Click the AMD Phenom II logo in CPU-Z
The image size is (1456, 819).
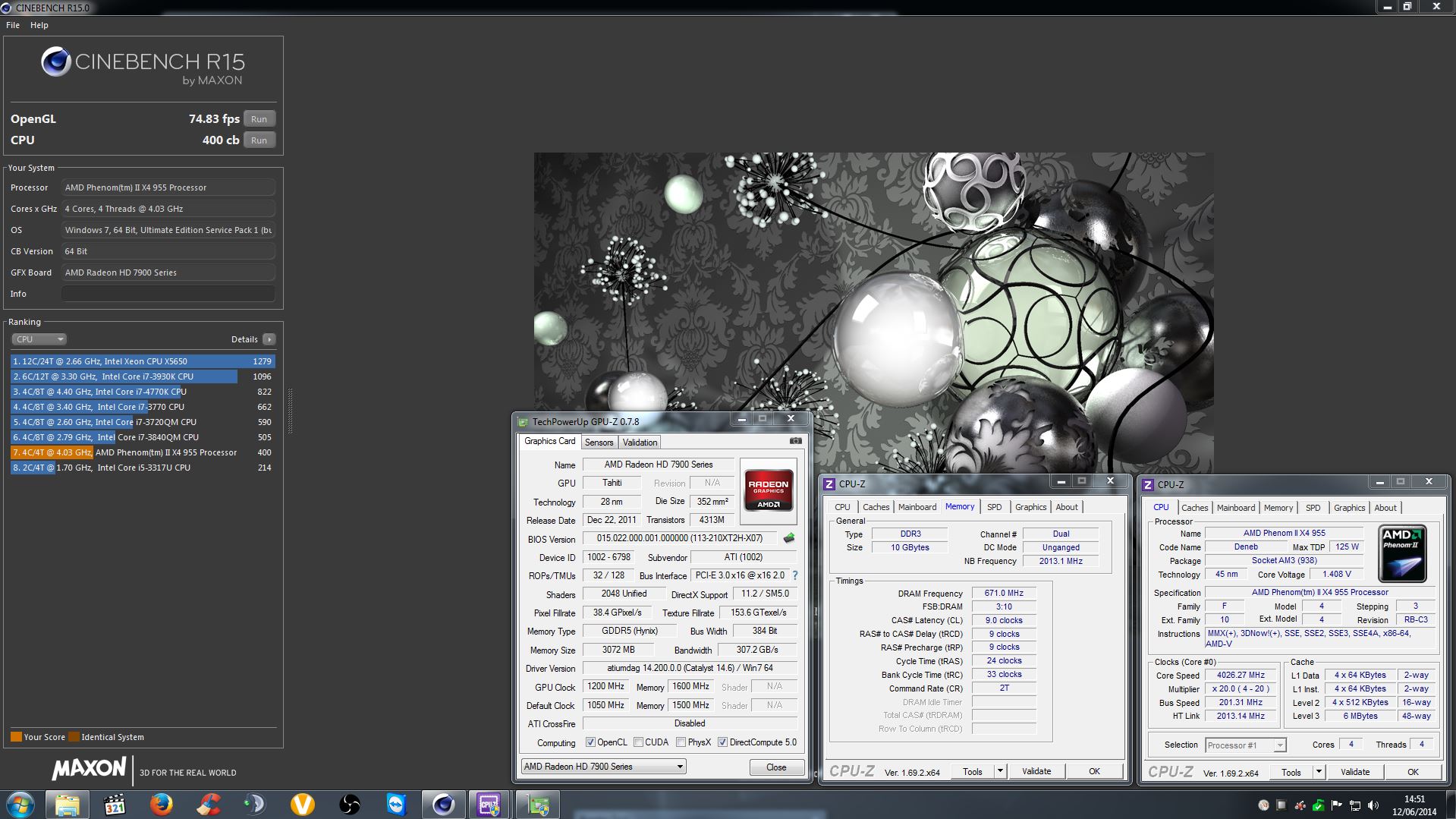(x=1402, y=553)
